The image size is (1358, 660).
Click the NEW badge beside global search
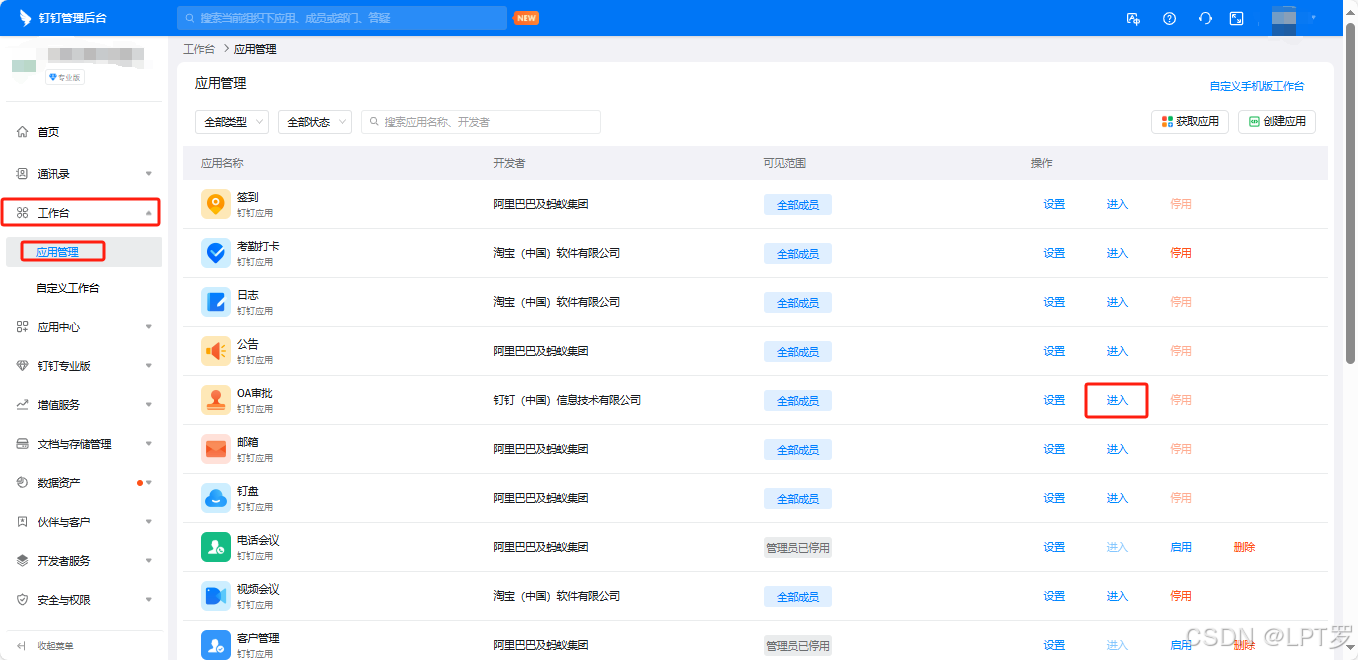526,18
